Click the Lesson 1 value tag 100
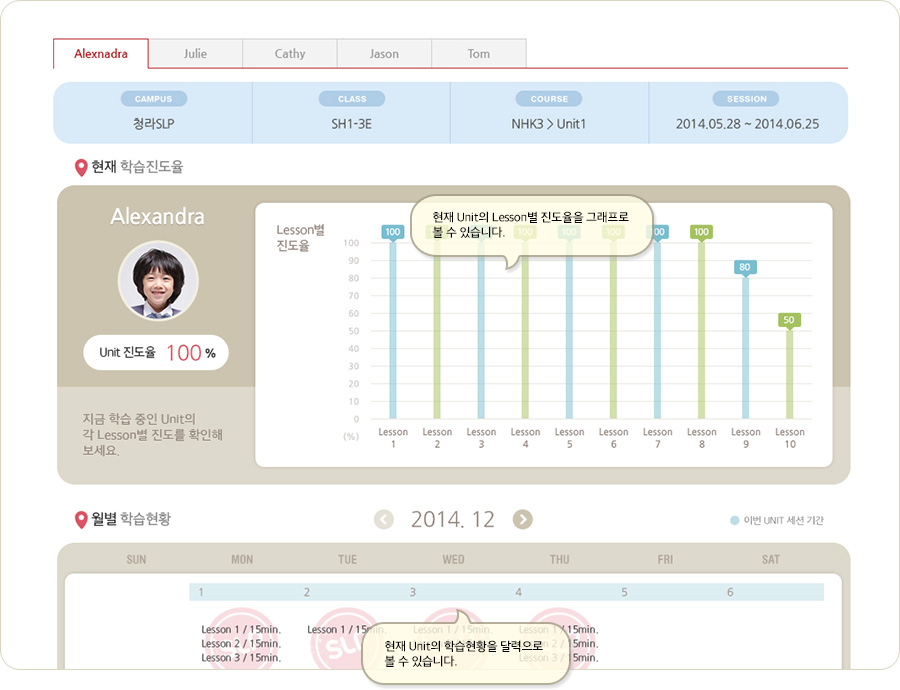Viewport: 900px width, 690px height. [393, 232]
